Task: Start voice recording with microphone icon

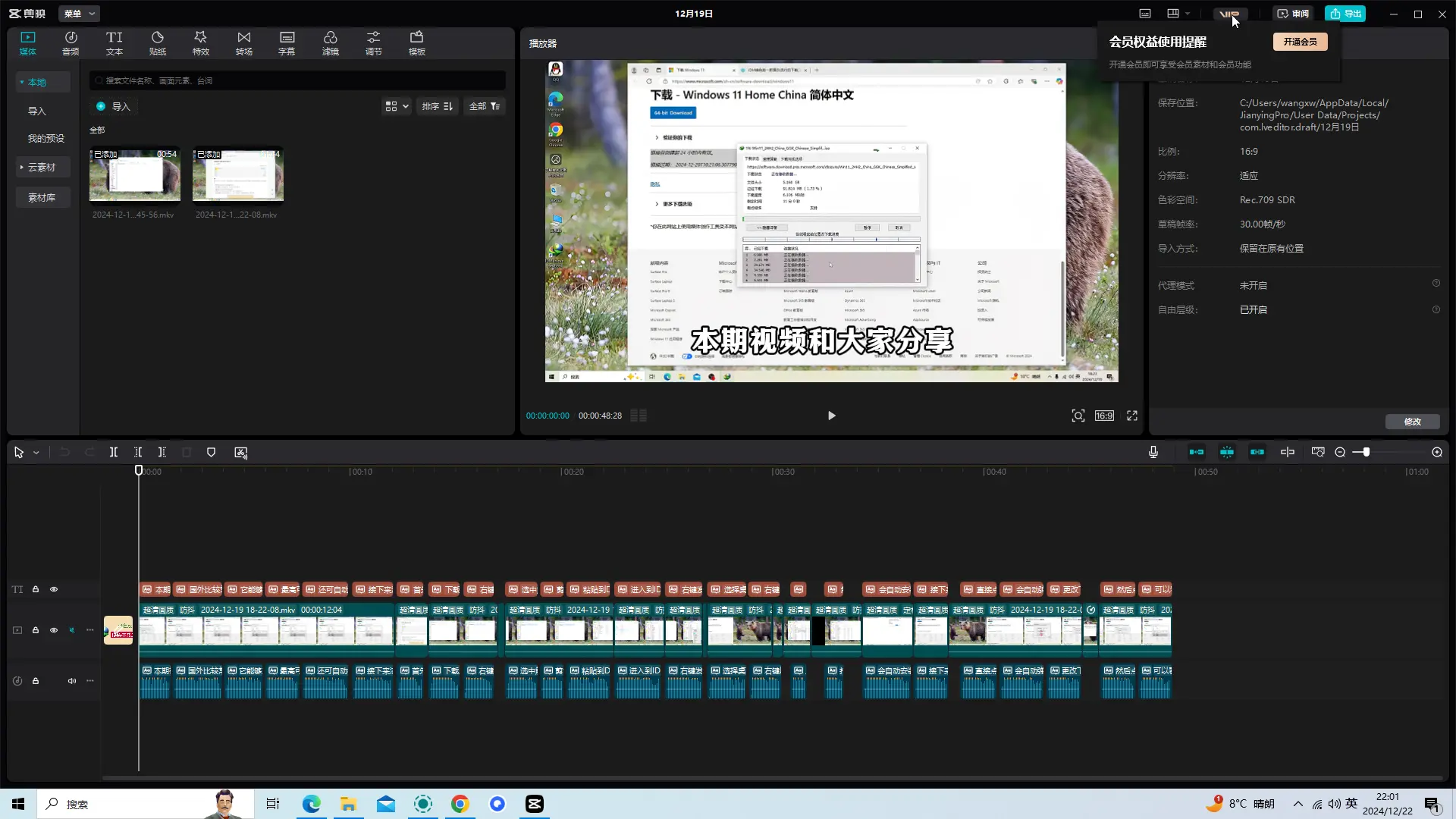Action: 1153,453
